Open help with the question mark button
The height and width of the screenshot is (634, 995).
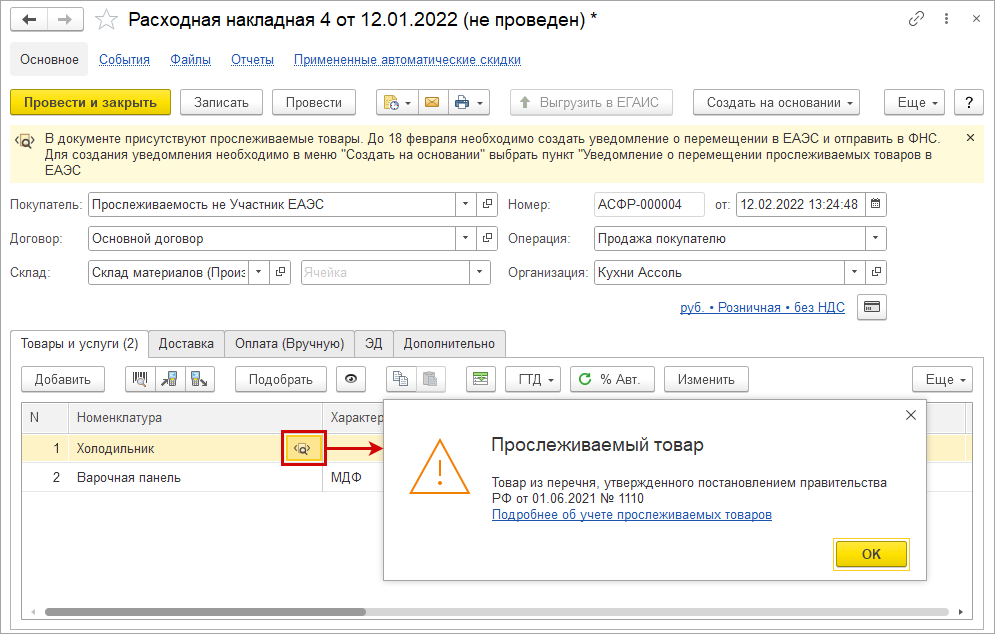(969, 102)
